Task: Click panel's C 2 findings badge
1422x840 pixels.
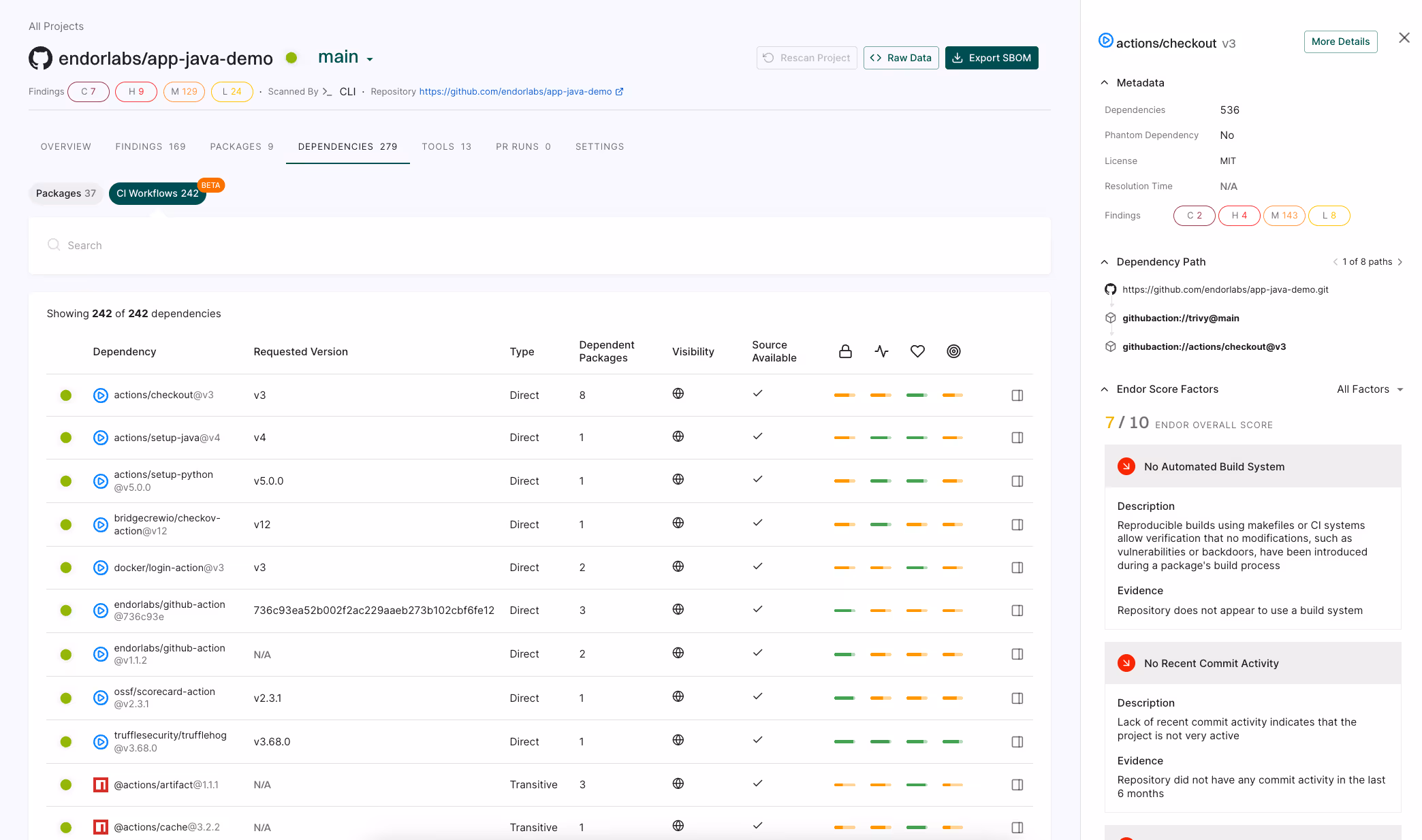Action: pyautogui.click(x=1195, y=216)
